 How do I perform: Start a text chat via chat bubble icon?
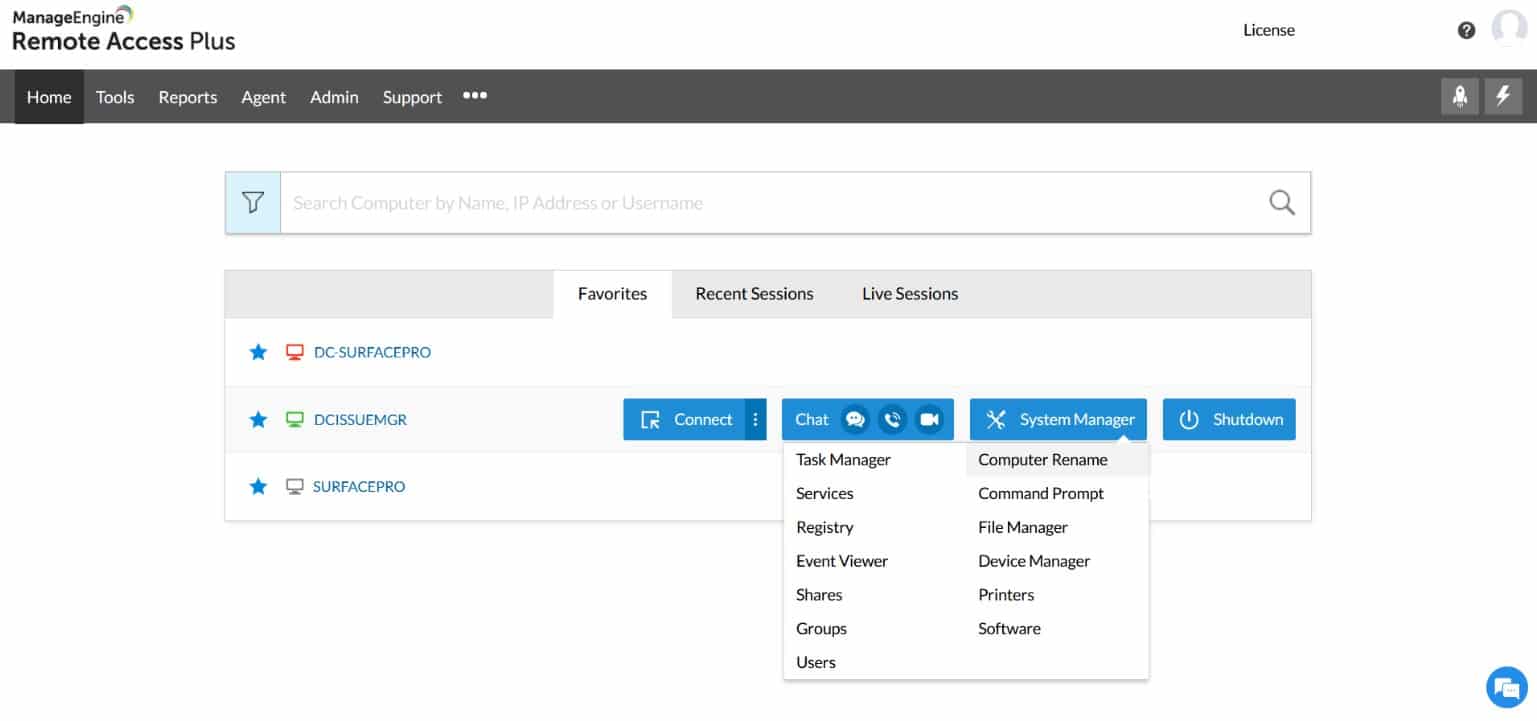pyautogui.click(x=855, y=419)
